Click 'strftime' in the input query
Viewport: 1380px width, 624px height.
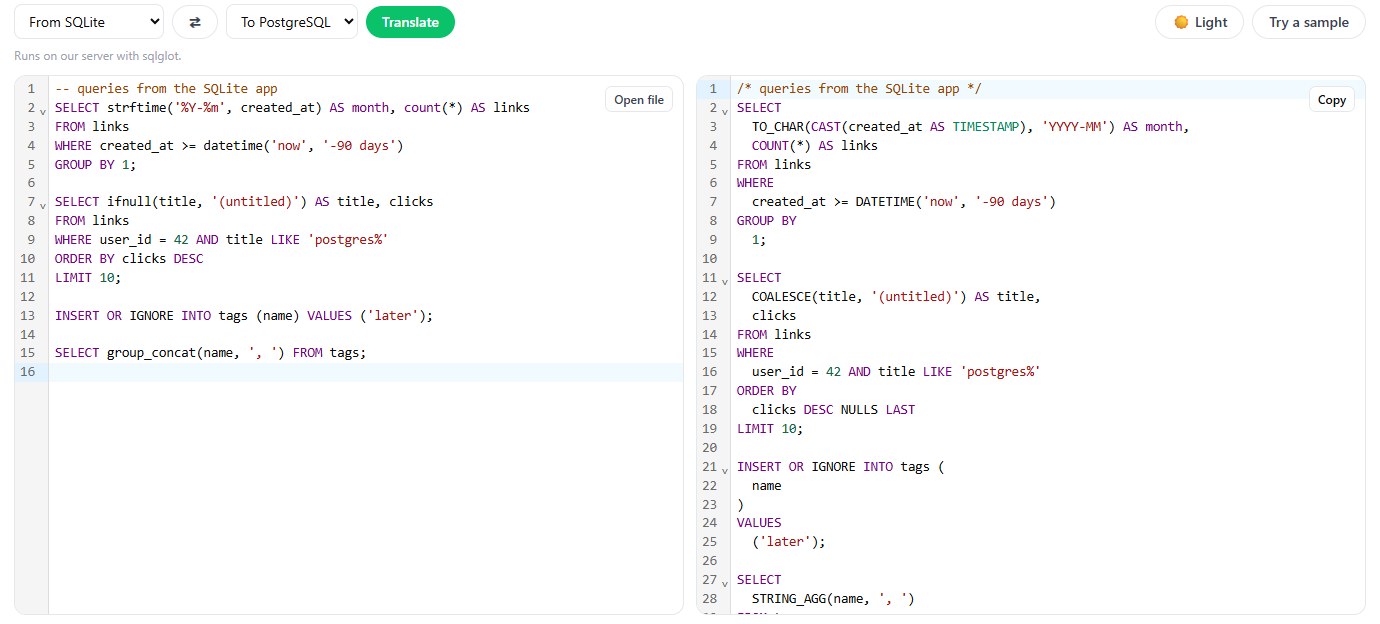137,107
